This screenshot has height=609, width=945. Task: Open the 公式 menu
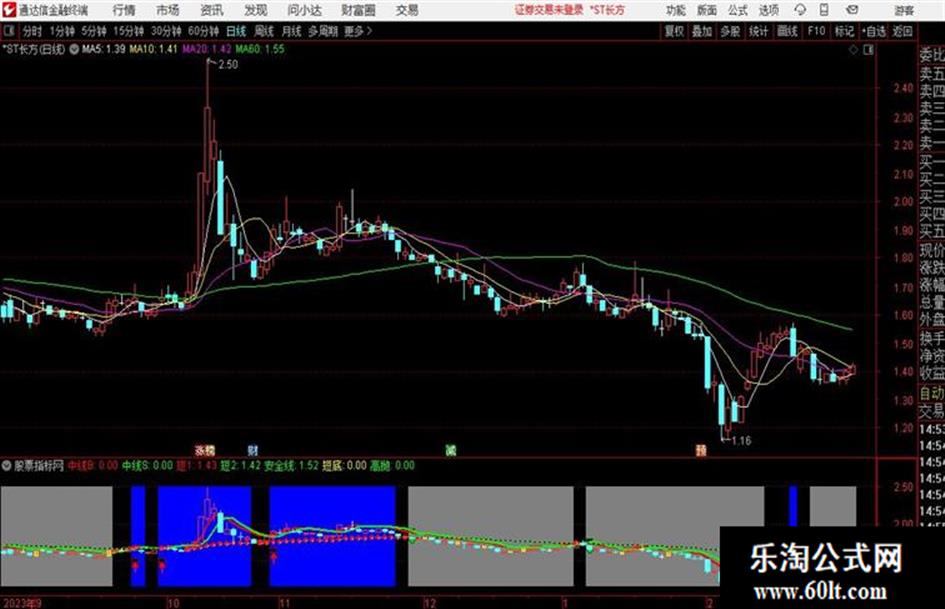(x=738, y=10)
